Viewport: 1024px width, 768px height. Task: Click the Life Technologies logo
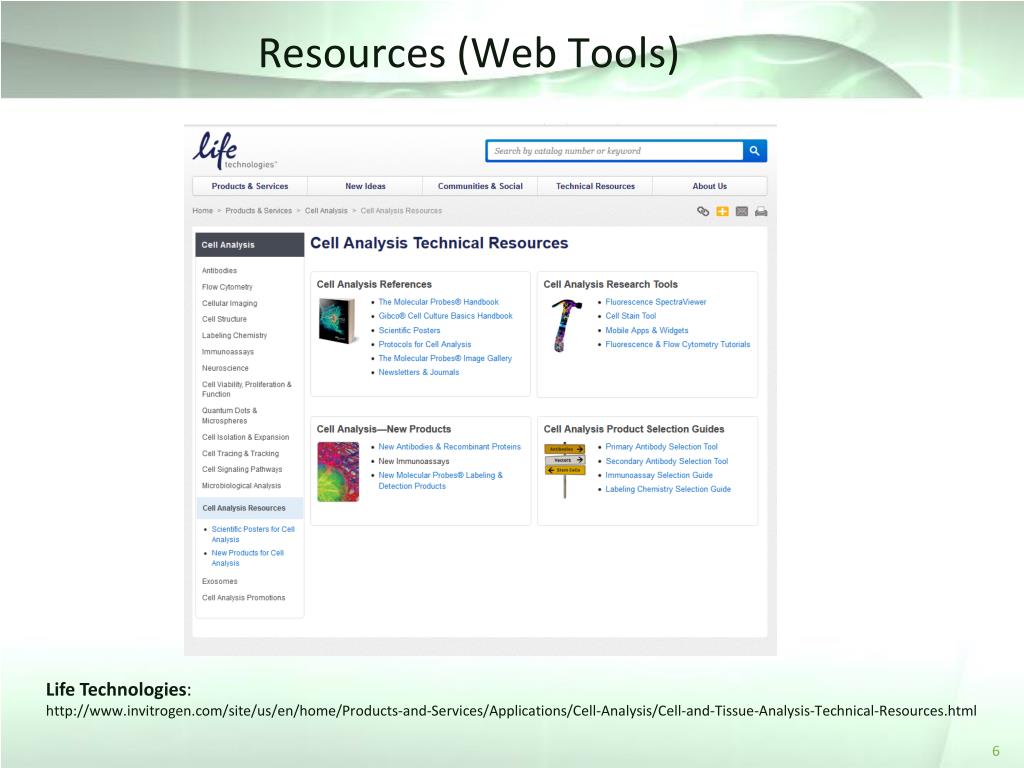(234, 150)
